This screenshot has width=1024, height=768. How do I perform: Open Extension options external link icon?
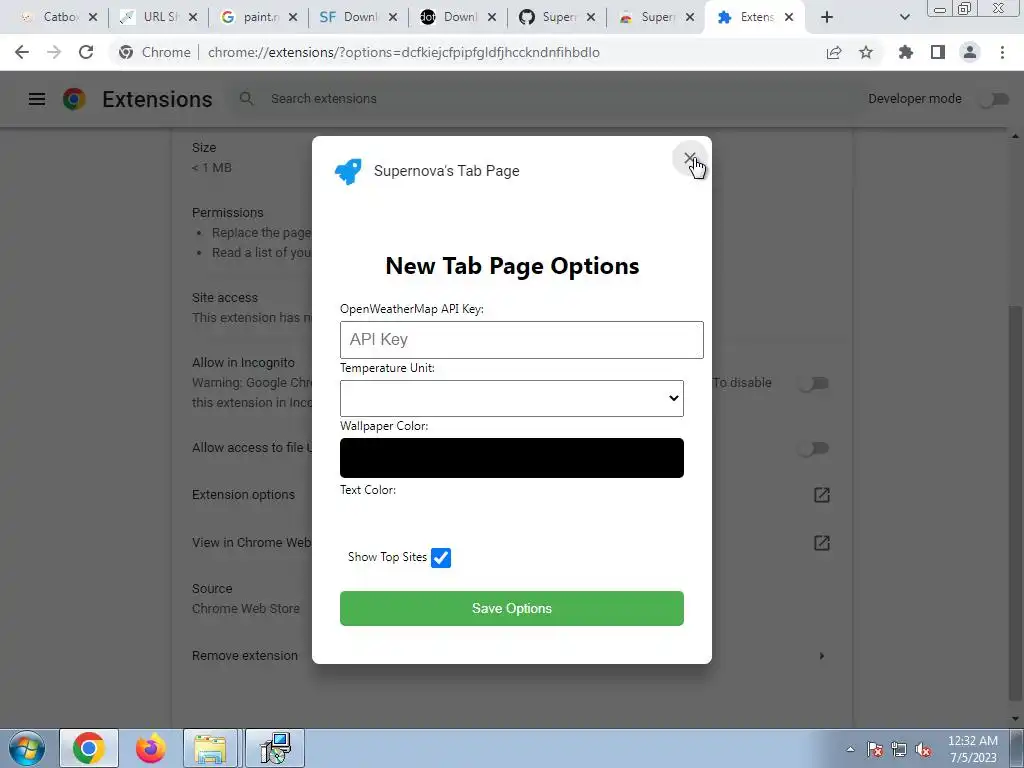click(822, 495)
